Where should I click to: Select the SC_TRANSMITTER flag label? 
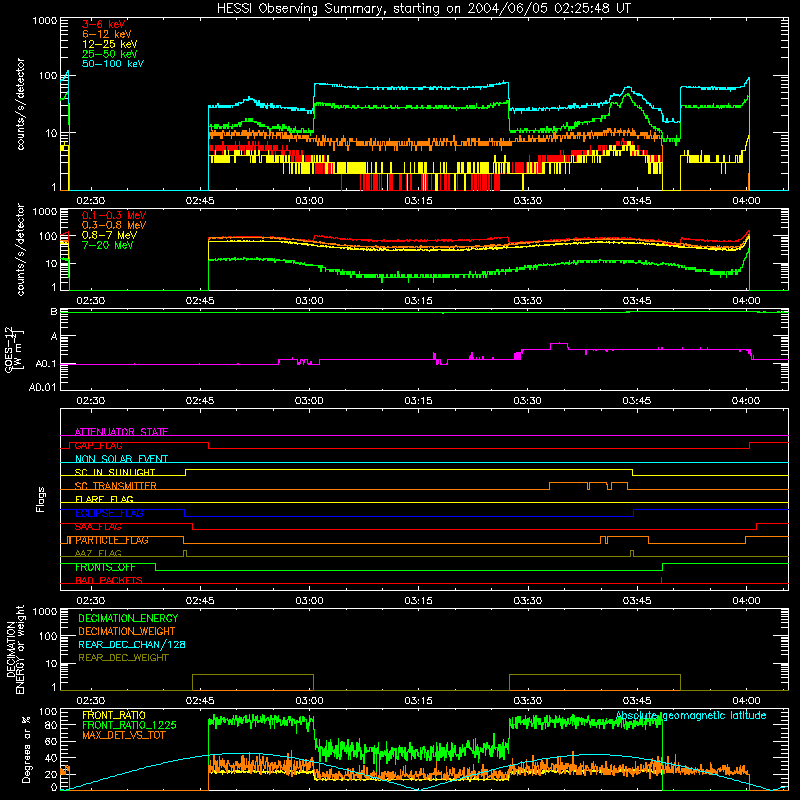tap(116, 486)
